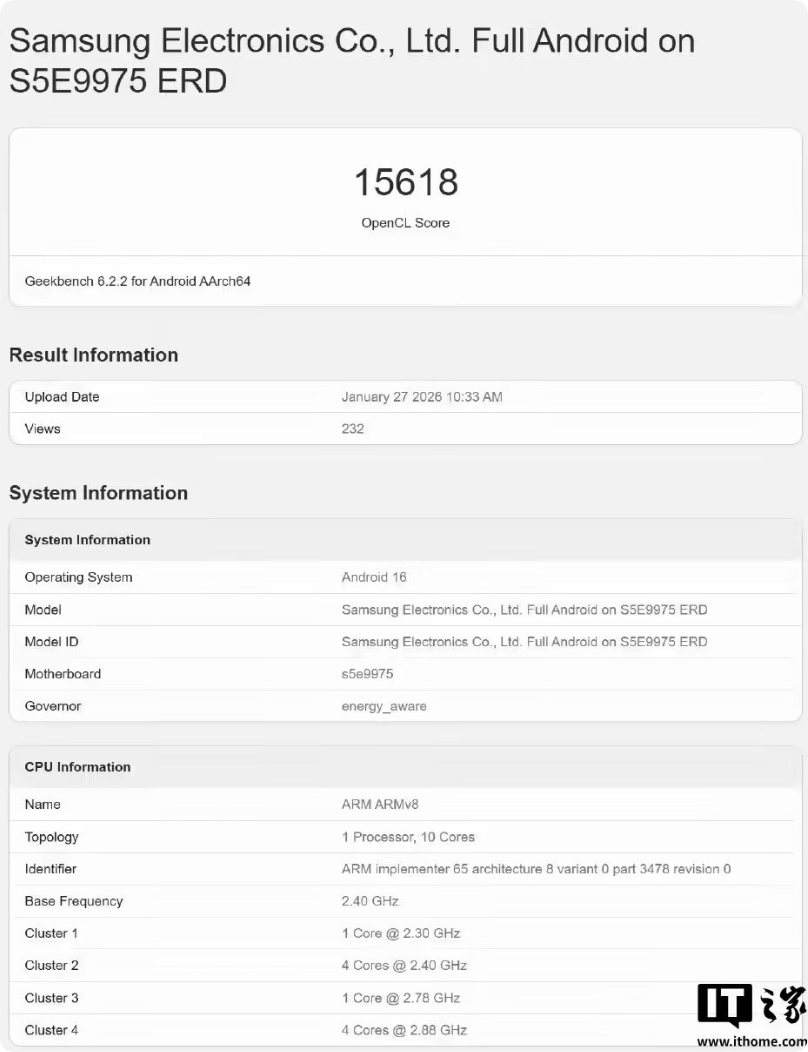The image size is (808, 1052).
Task: Click the Base Frequency label
Action: coord(74,901)
